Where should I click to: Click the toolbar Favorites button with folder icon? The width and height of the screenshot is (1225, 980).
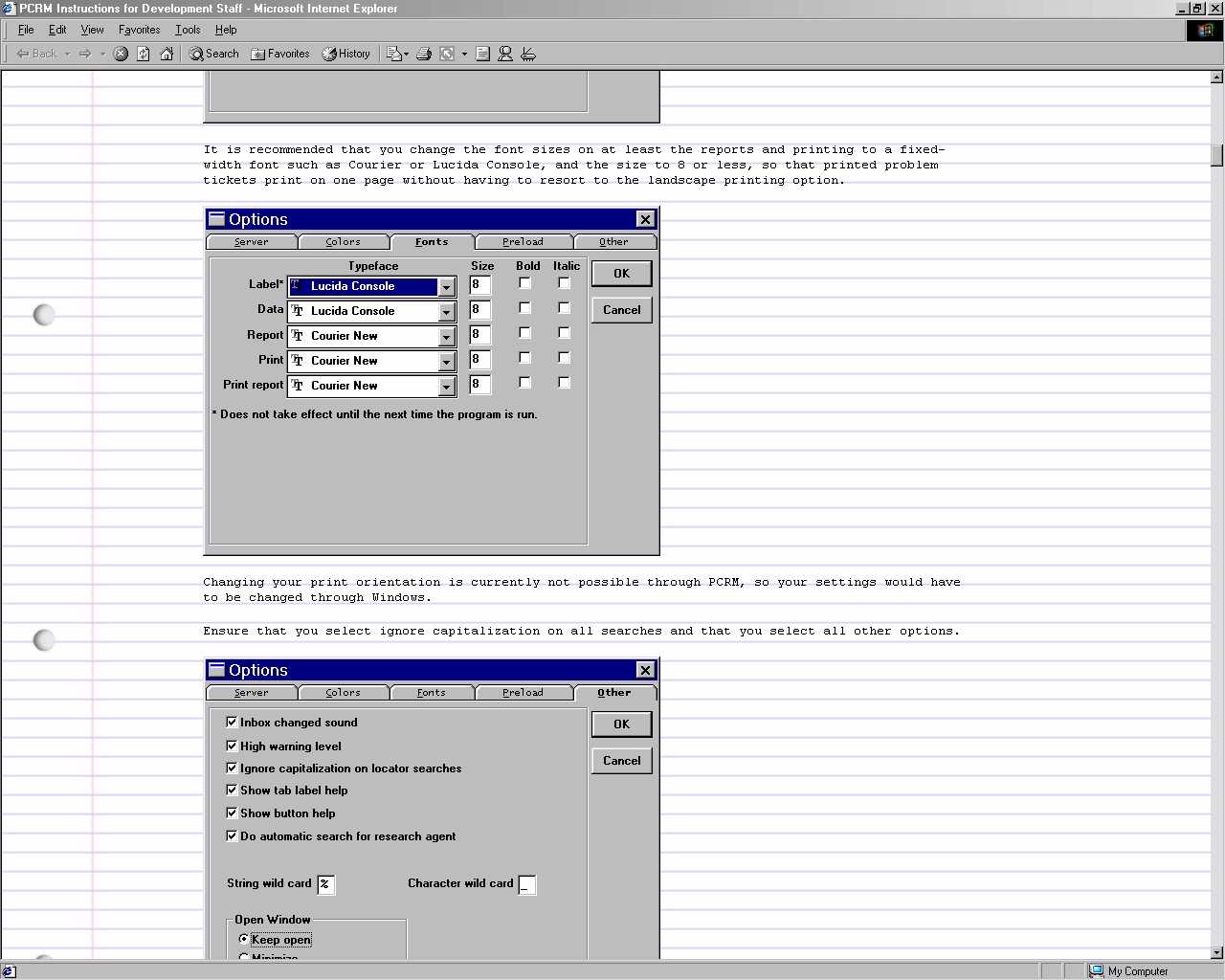pyautogui.click(x=280, y=54)
